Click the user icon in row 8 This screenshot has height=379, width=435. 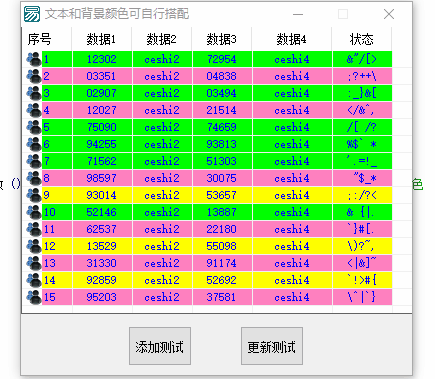(x=34, y=178)
